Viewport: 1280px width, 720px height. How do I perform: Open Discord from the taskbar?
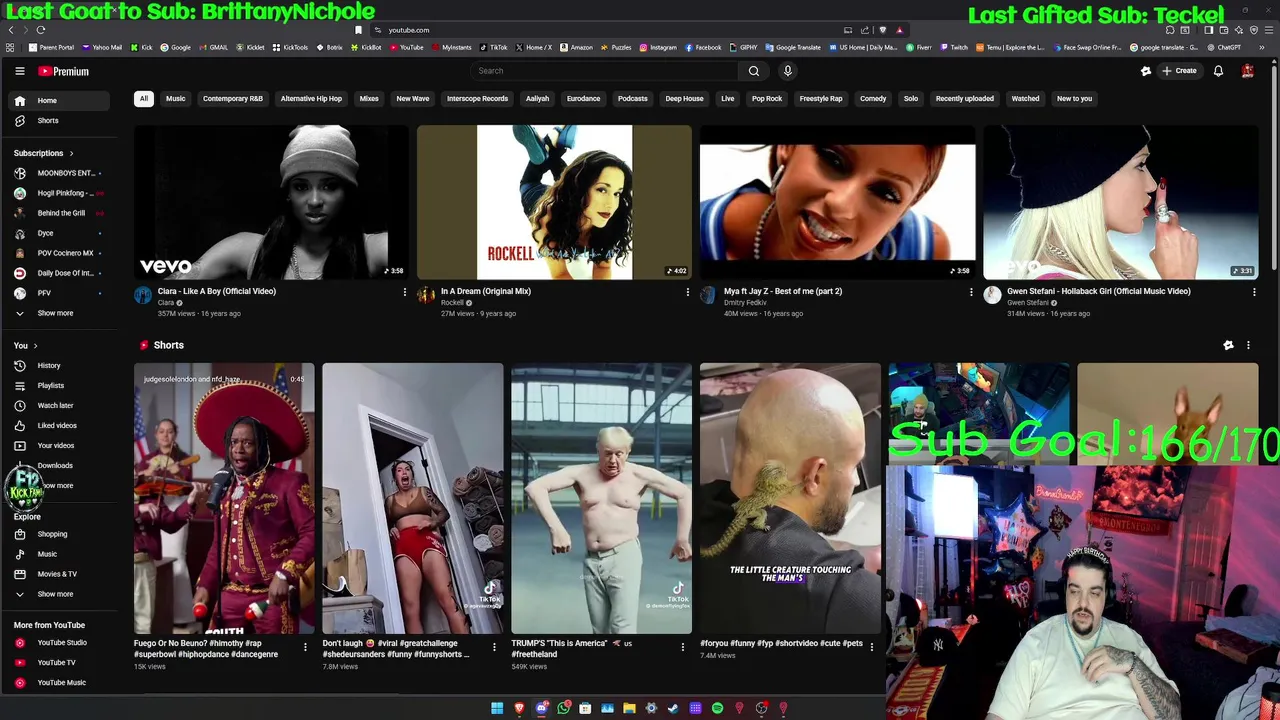(x=541, y=708)
